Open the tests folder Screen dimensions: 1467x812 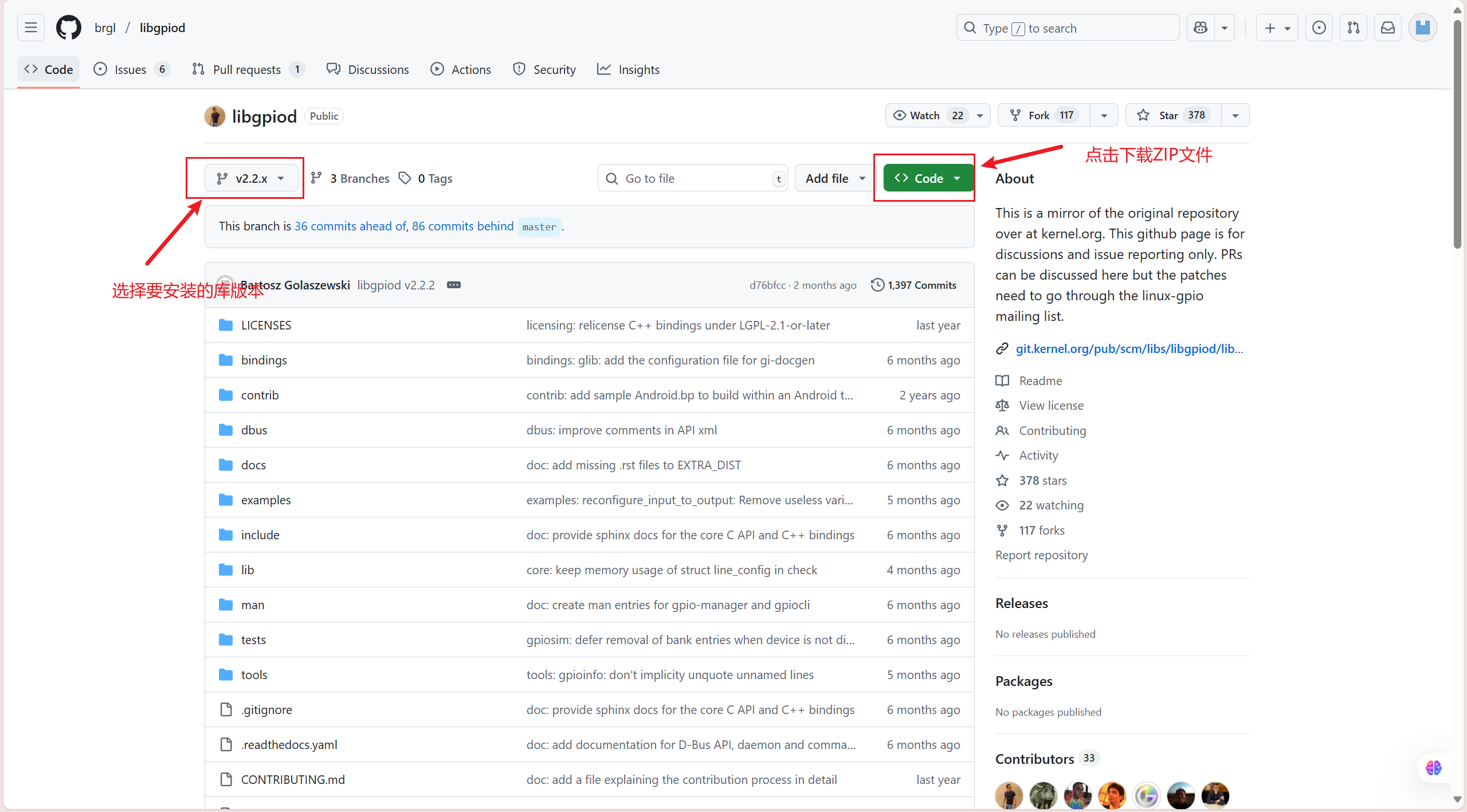(x=253, y=640)
